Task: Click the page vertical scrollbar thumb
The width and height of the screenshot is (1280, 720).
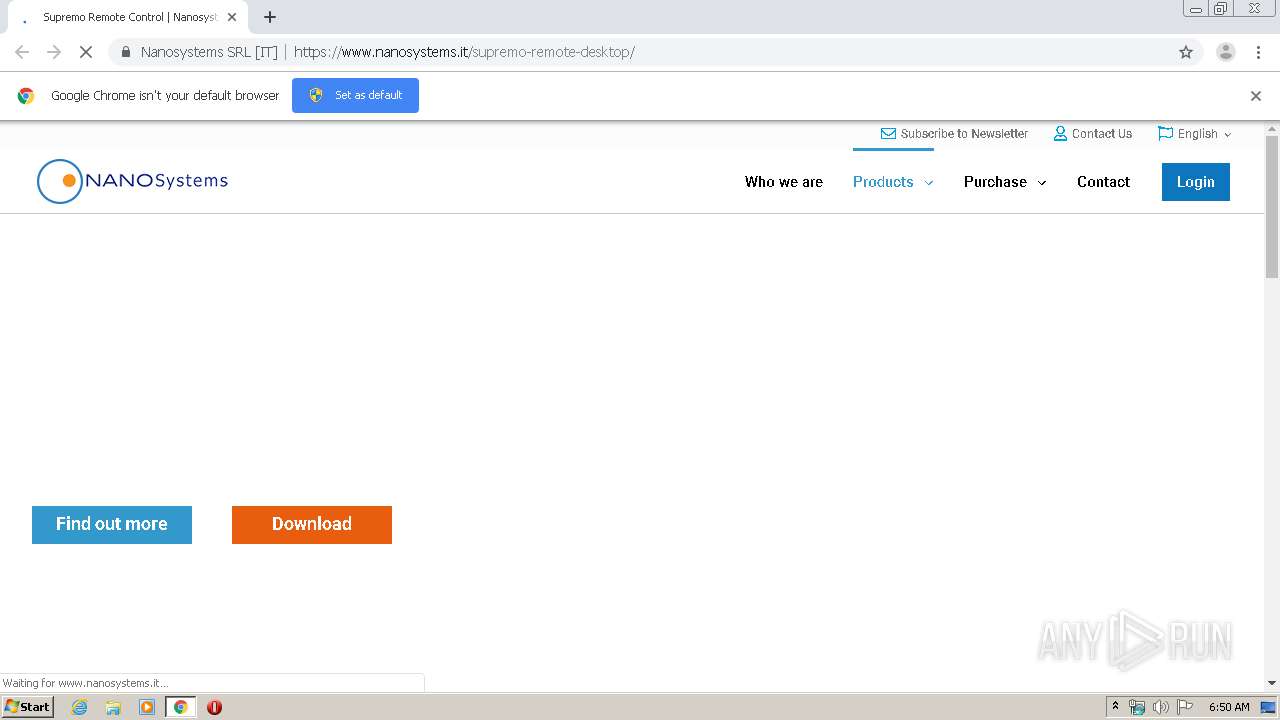Action: click(x=1272, y=207)
